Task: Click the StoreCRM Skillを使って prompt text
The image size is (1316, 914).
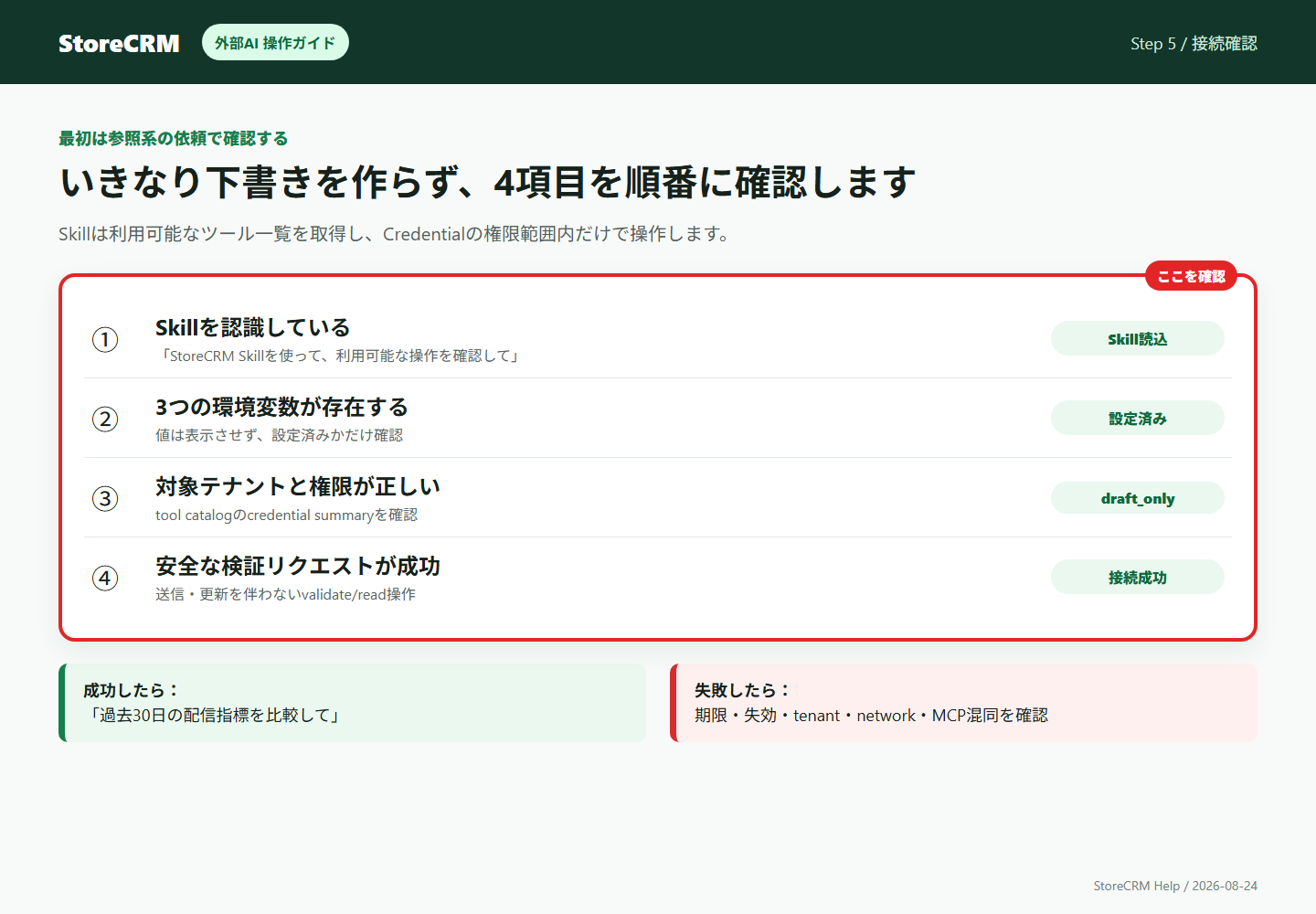Action: tap(338, 356)
